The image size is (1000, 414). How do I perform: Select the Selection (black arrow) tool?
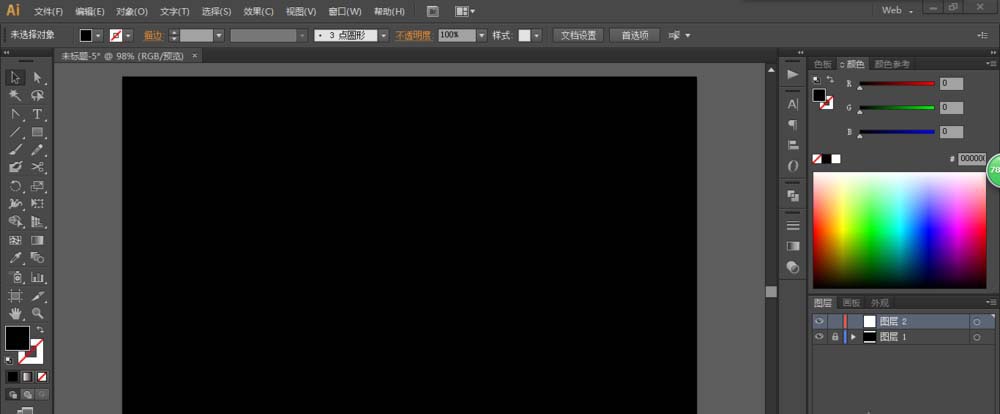click(x=15, y=78)
